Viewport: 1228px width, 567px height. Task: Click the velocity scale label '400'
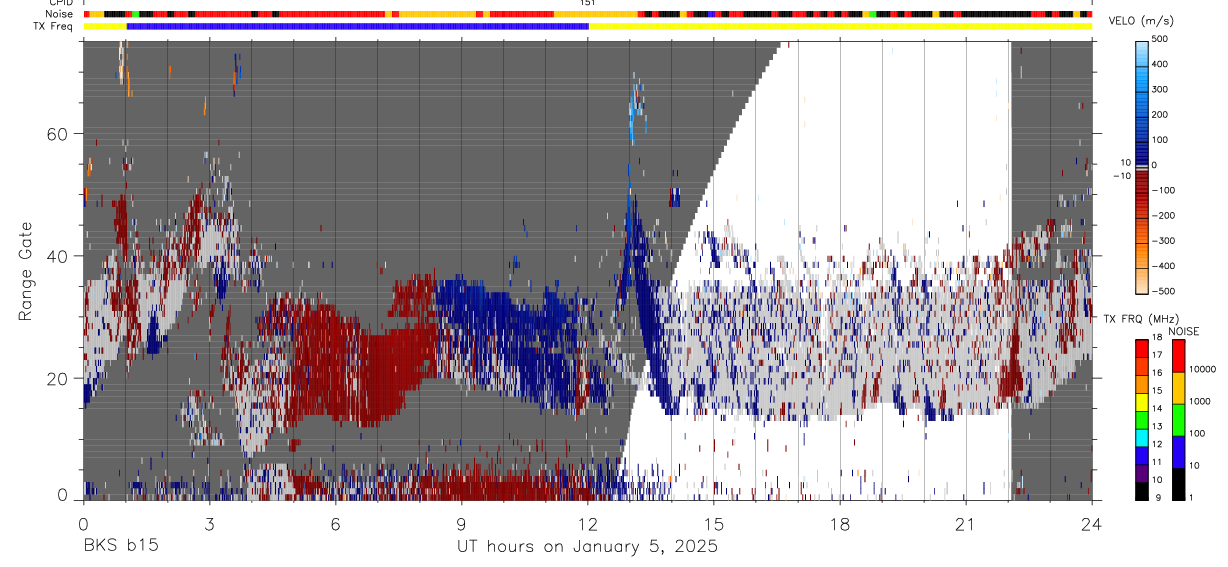tap(1160, 64)
